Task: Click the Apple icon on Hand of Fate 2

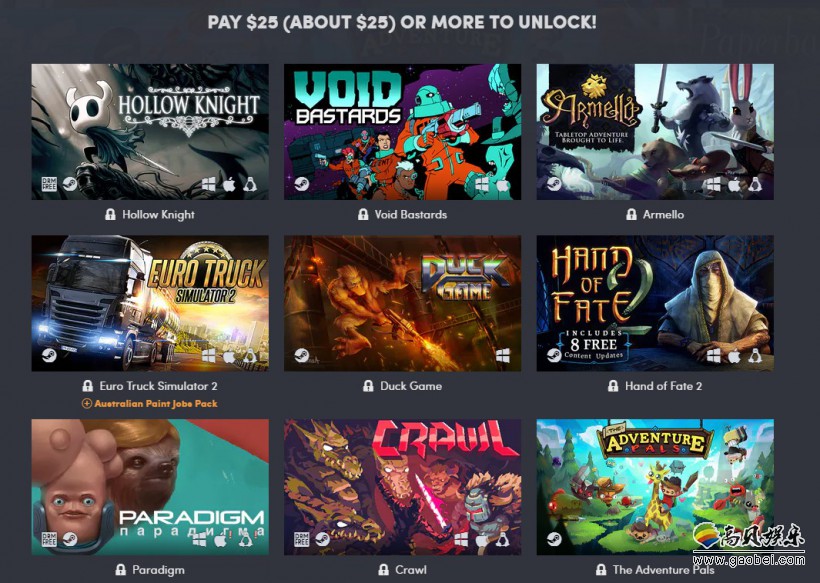Action: click(734, 356)
